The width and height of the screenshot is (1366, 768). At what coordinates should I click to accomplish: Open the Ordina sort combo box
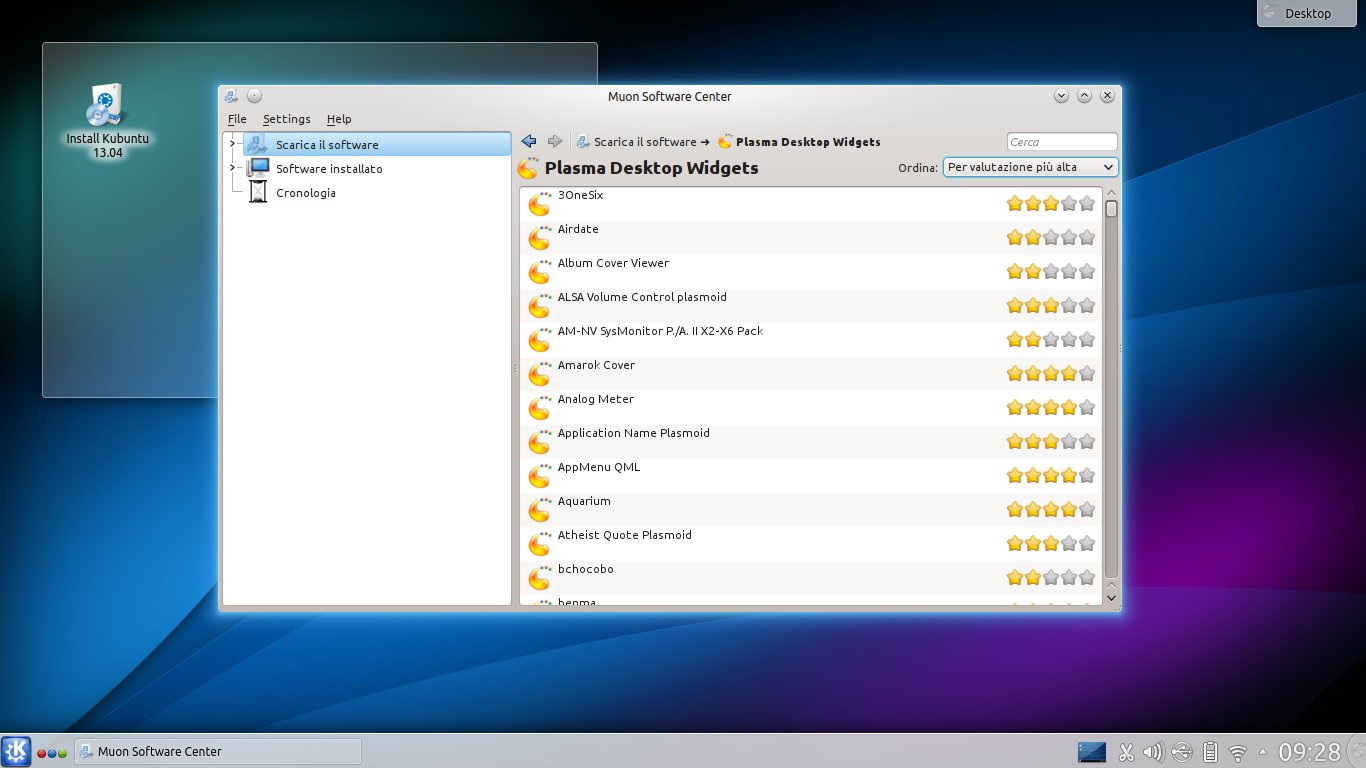tap(1030, 167)
